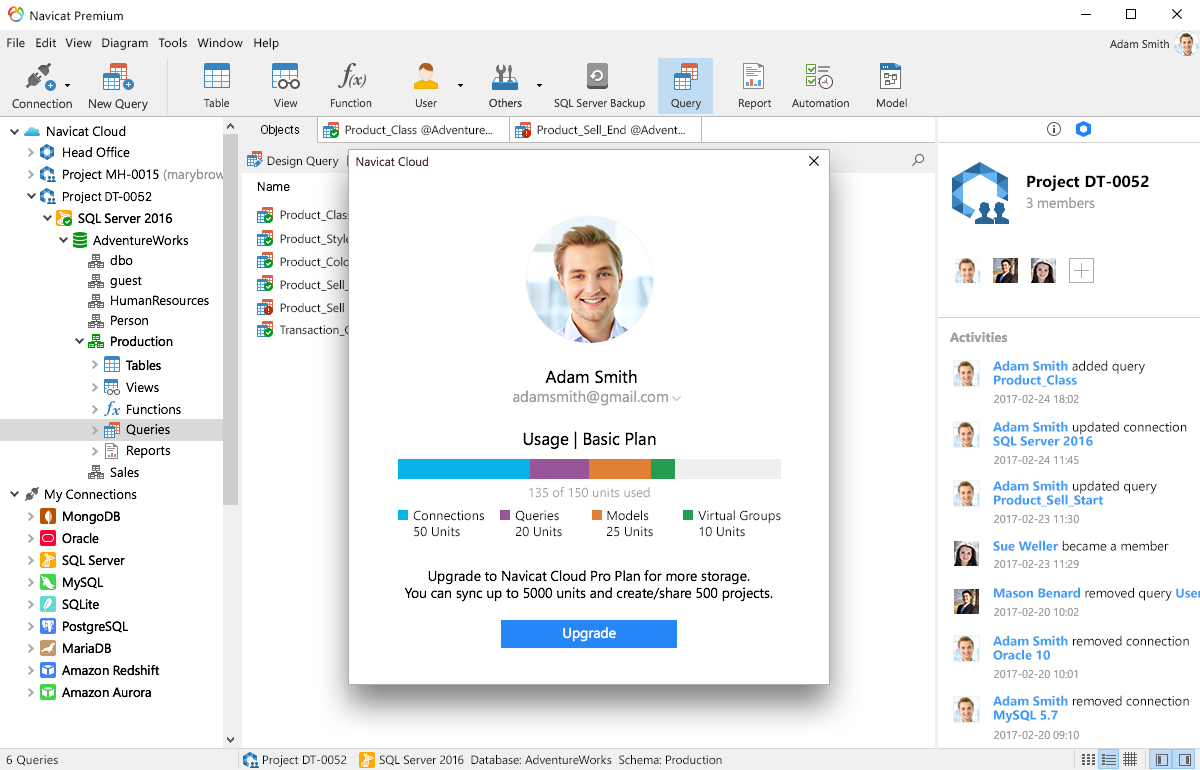Click the orange Models segment in usage bar
The image size is (1200, 770).
(620, 469)
